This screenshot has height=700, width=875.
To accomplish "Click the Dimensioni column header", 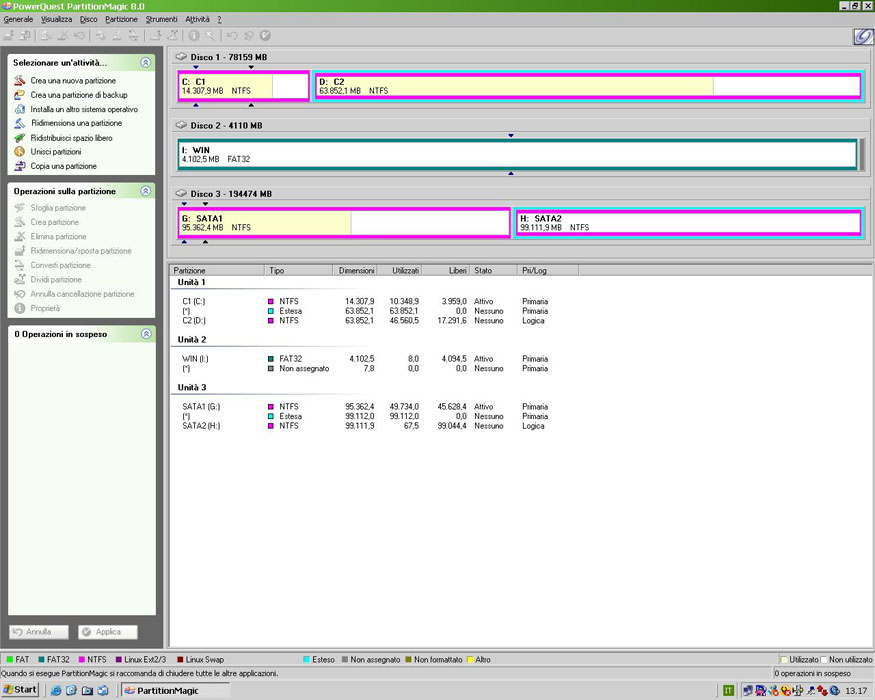I will click(354, 270).
